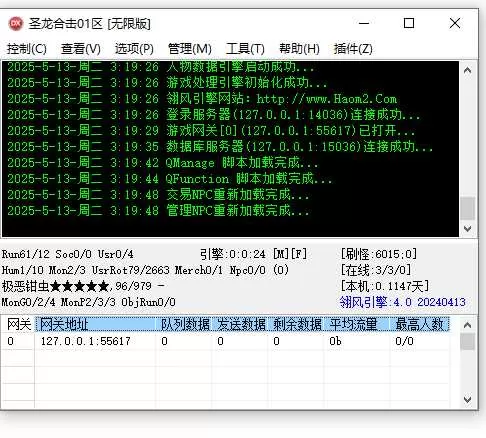The height and width of the screenshot is (438, 486).
Task: Close the 圣龙合击01区 window
Action: click(x=455, y=24)
